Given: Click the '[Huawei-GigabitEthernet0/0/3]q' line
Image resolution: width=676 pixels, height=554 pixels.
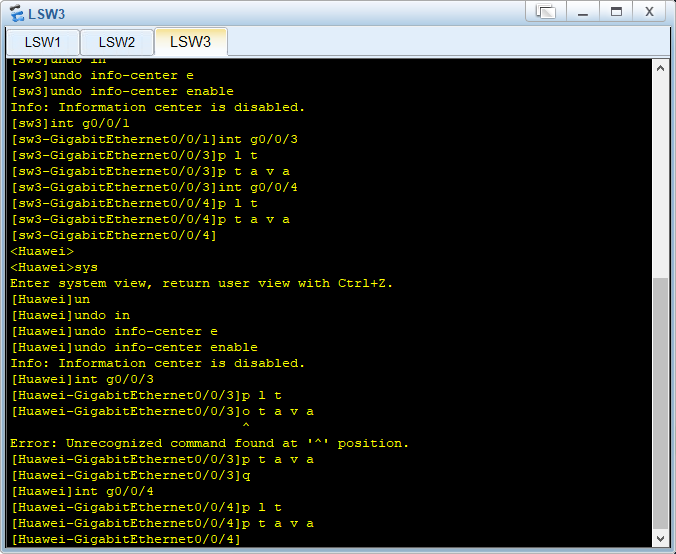Looking at the screenshot, I should 130,475.
